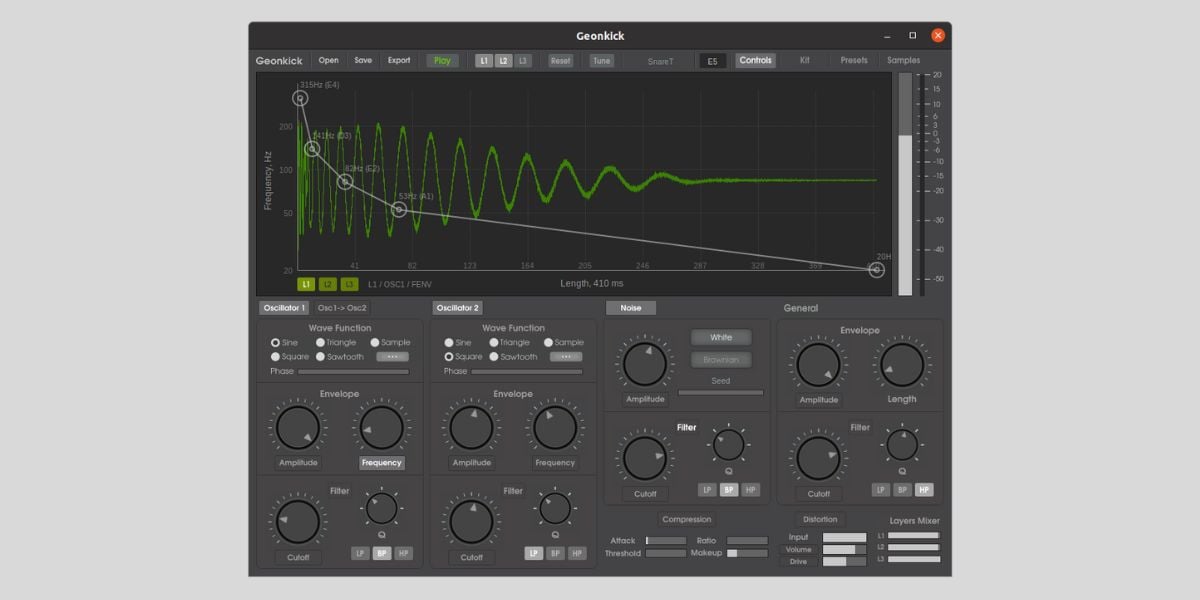Screen dimensions: 1200x600
Task: Adjust the General filter Cutoff knob
Action: pos(819,458)
